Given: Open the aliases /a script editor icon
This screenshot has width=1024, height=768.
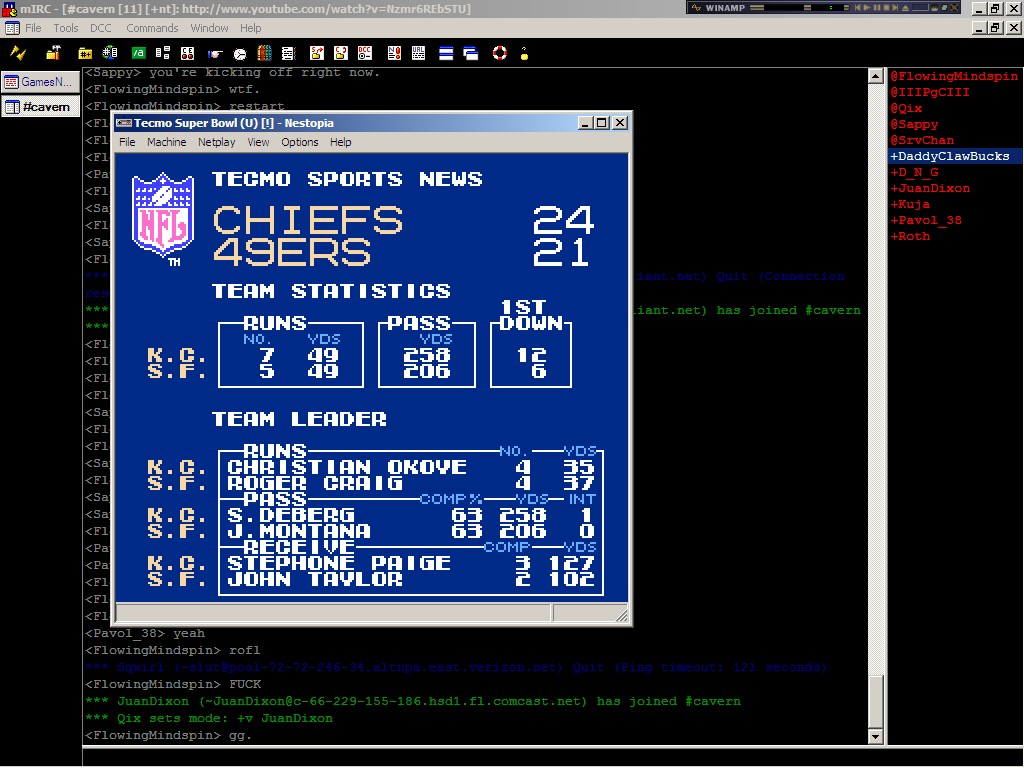Looking at the screenshot, I should (x=139, y=53).
